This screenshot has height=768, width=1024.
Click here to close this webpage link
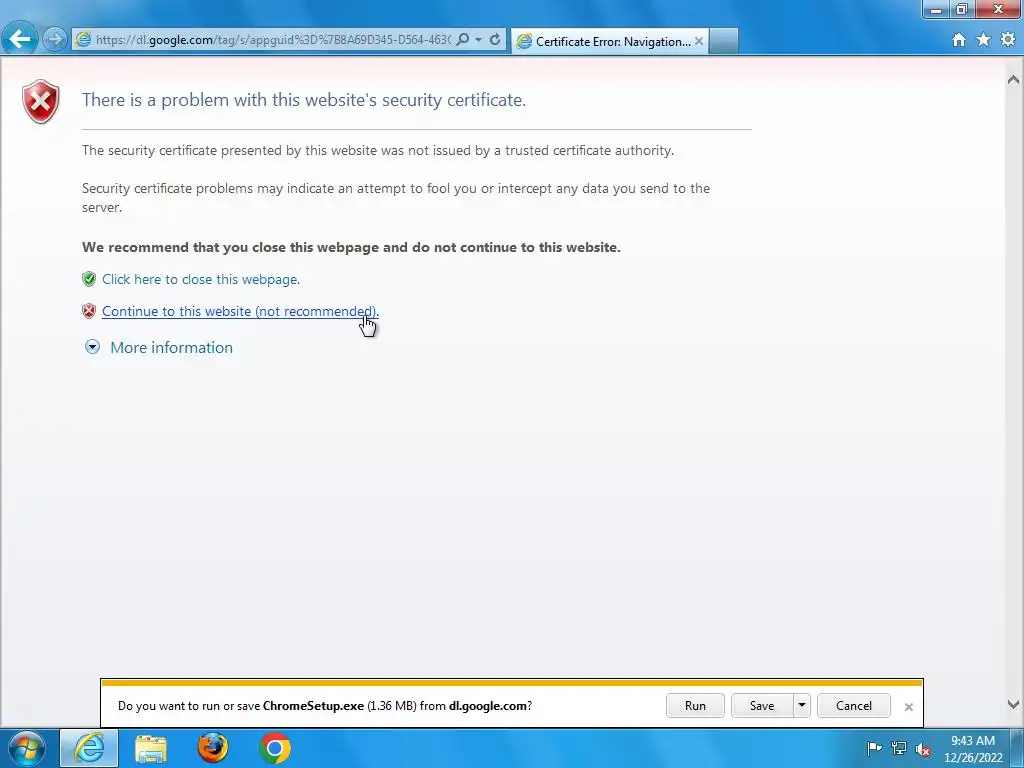[x=200, y=280]
